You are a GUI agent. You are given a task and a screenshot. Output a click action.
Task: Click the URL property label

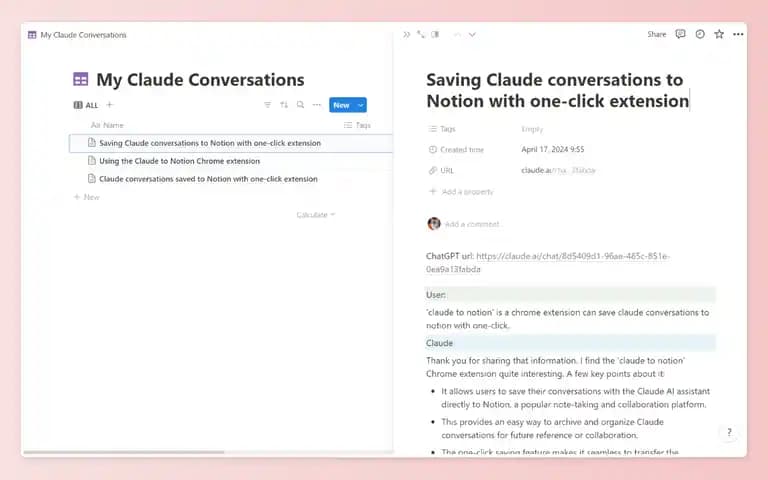coord(441,170)
